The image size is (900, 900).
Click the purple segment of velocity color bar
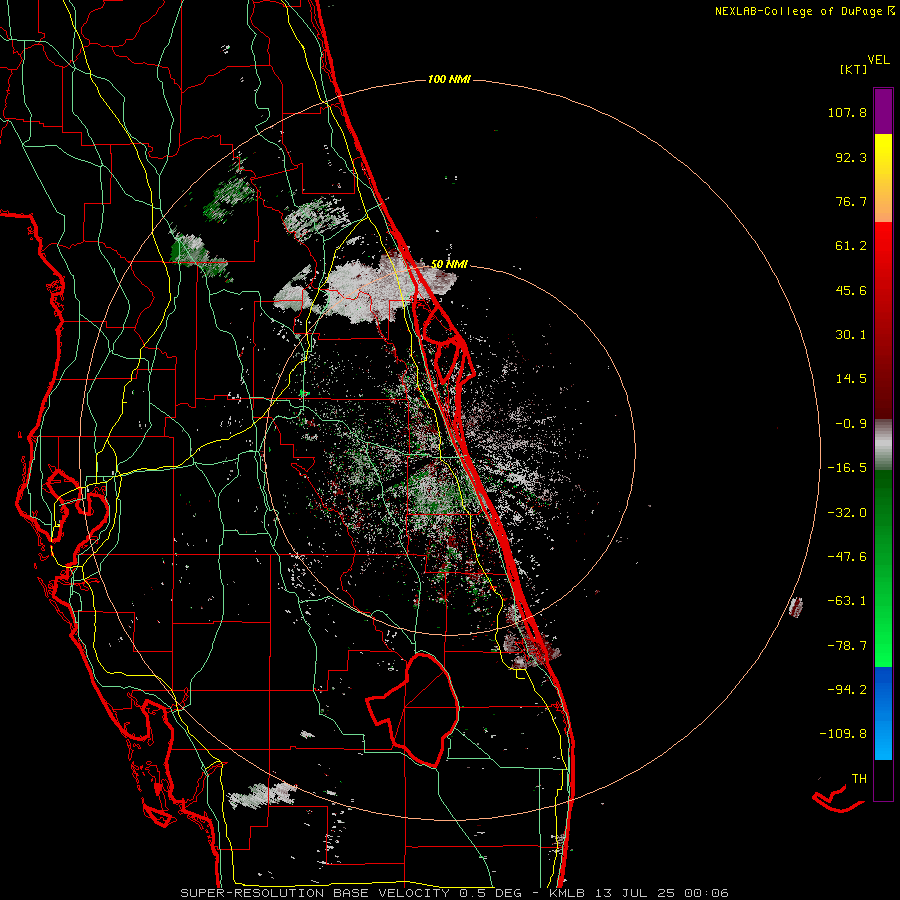[883, 111]
